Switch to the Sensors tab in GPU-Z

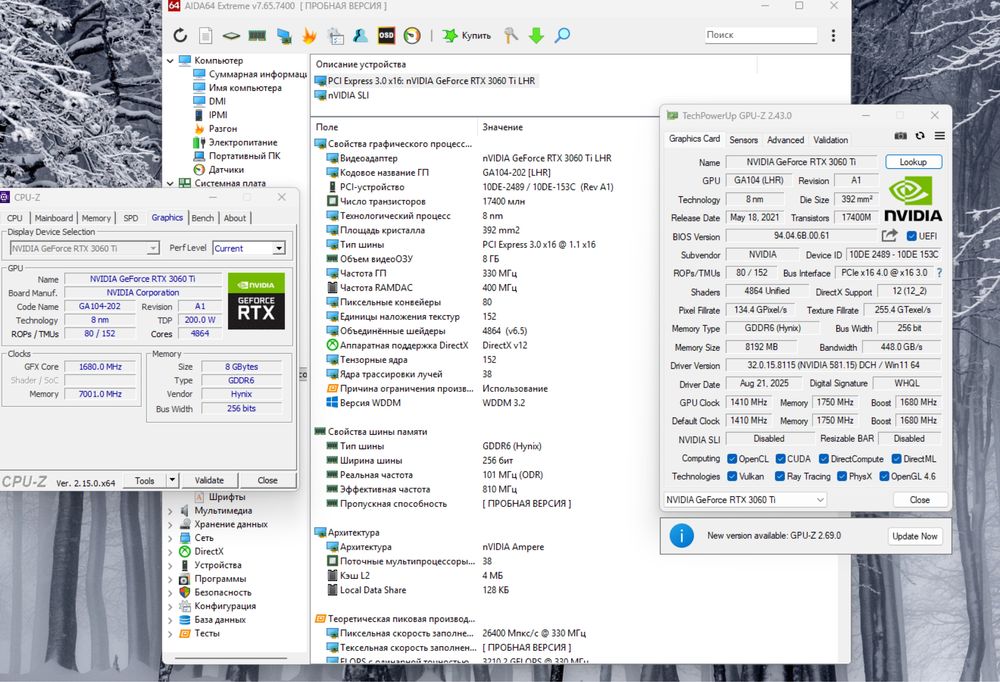click(x=744, y=140)
